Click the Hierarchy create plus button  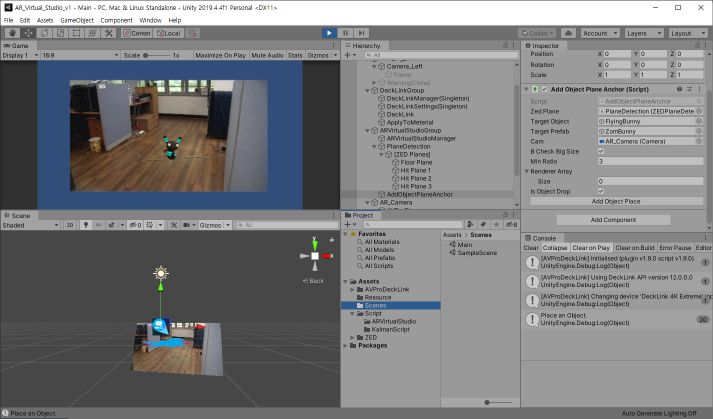[x=348, y=55]
